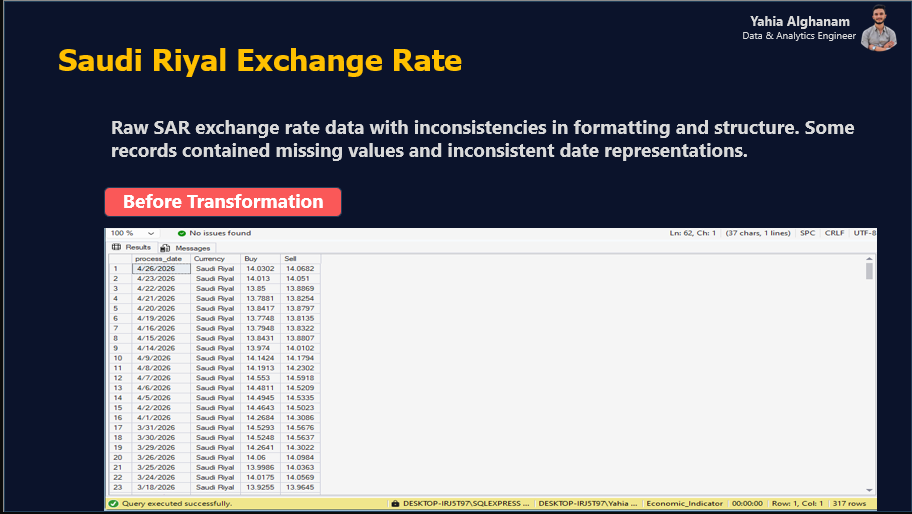912x514 pixels.
Task: Click the Yahia Alghanam name text
Action: (x=800, y=22)
